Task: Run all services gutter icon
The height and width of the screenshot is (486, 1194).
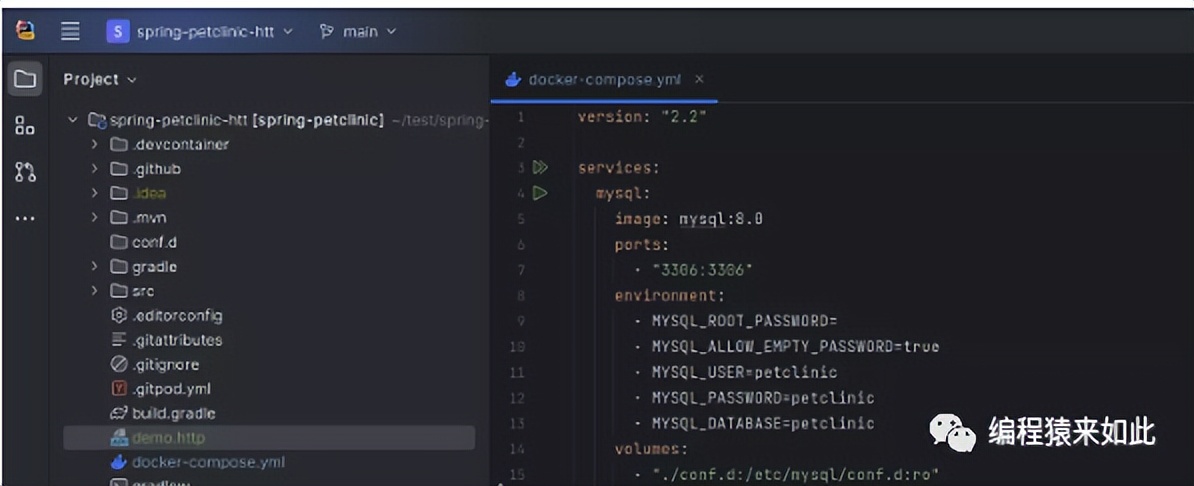Action: point(540,167)
